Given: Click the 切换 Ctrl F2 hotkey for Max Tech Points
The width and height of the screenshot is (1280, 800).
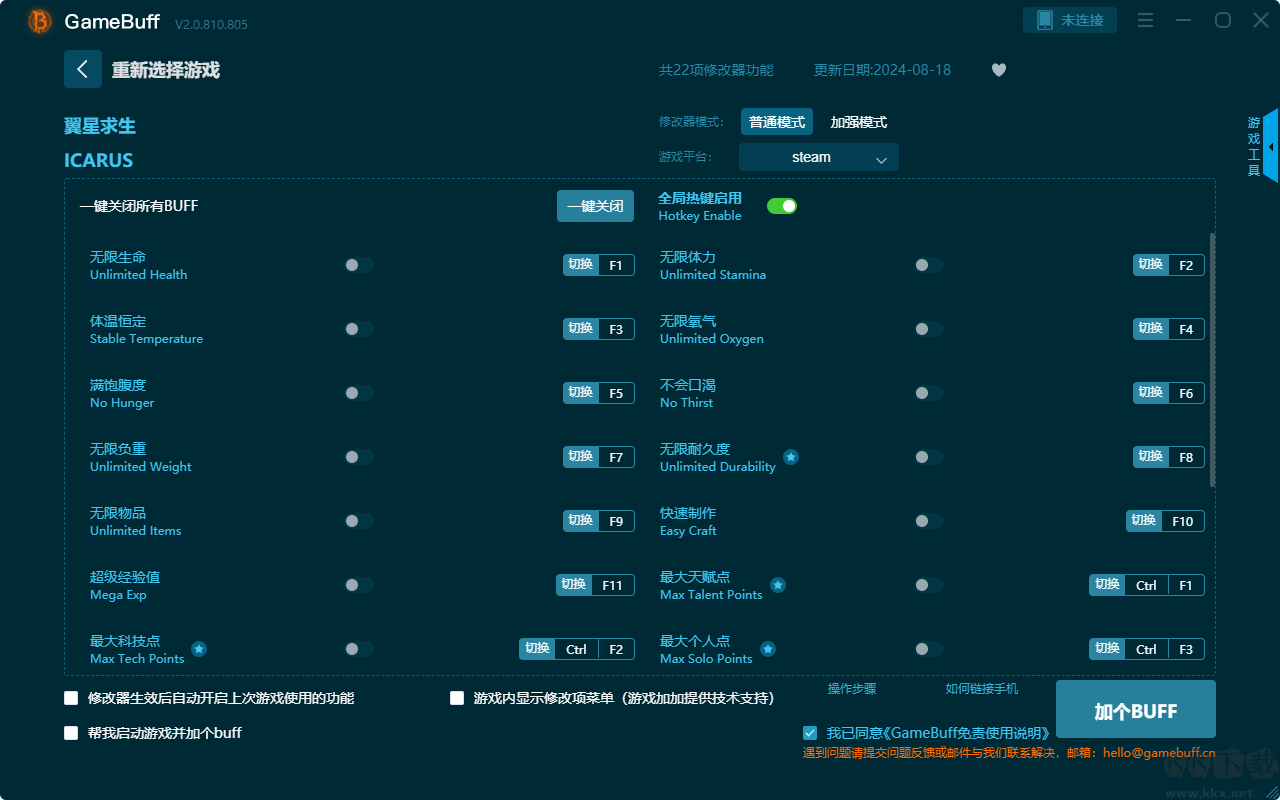Looking at the screenshot, I should tap(577, 649).
